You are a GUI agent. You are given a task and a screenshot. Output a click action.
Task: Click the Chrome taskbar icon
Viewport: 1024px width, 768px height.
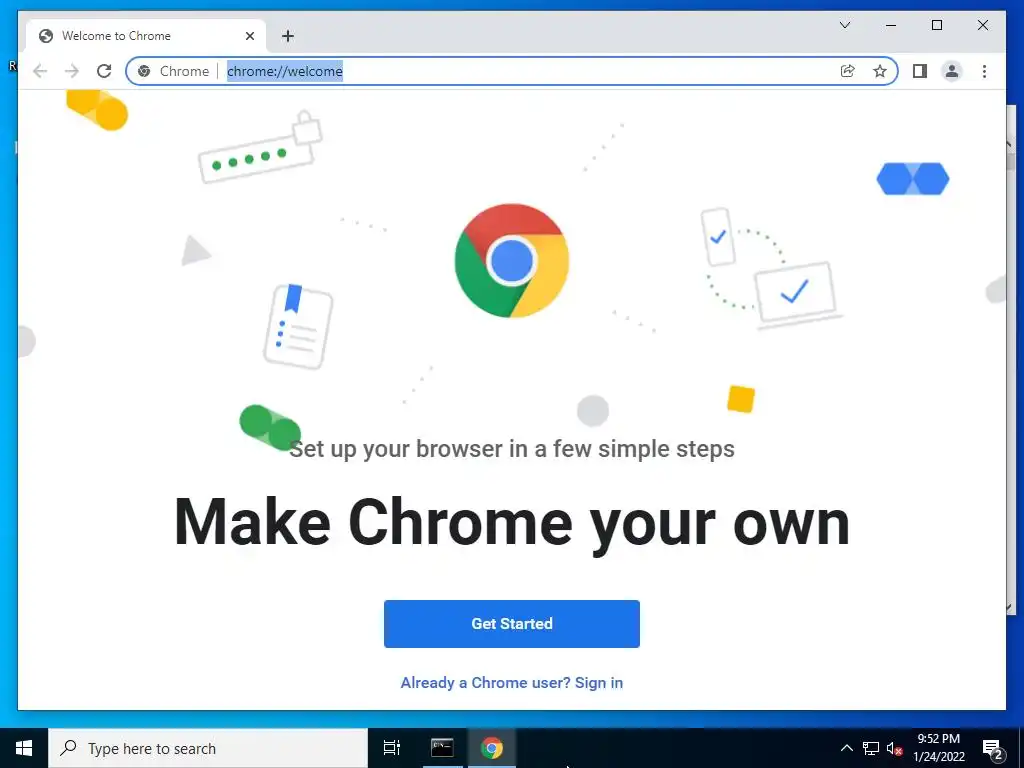click(x=492, y=748)
